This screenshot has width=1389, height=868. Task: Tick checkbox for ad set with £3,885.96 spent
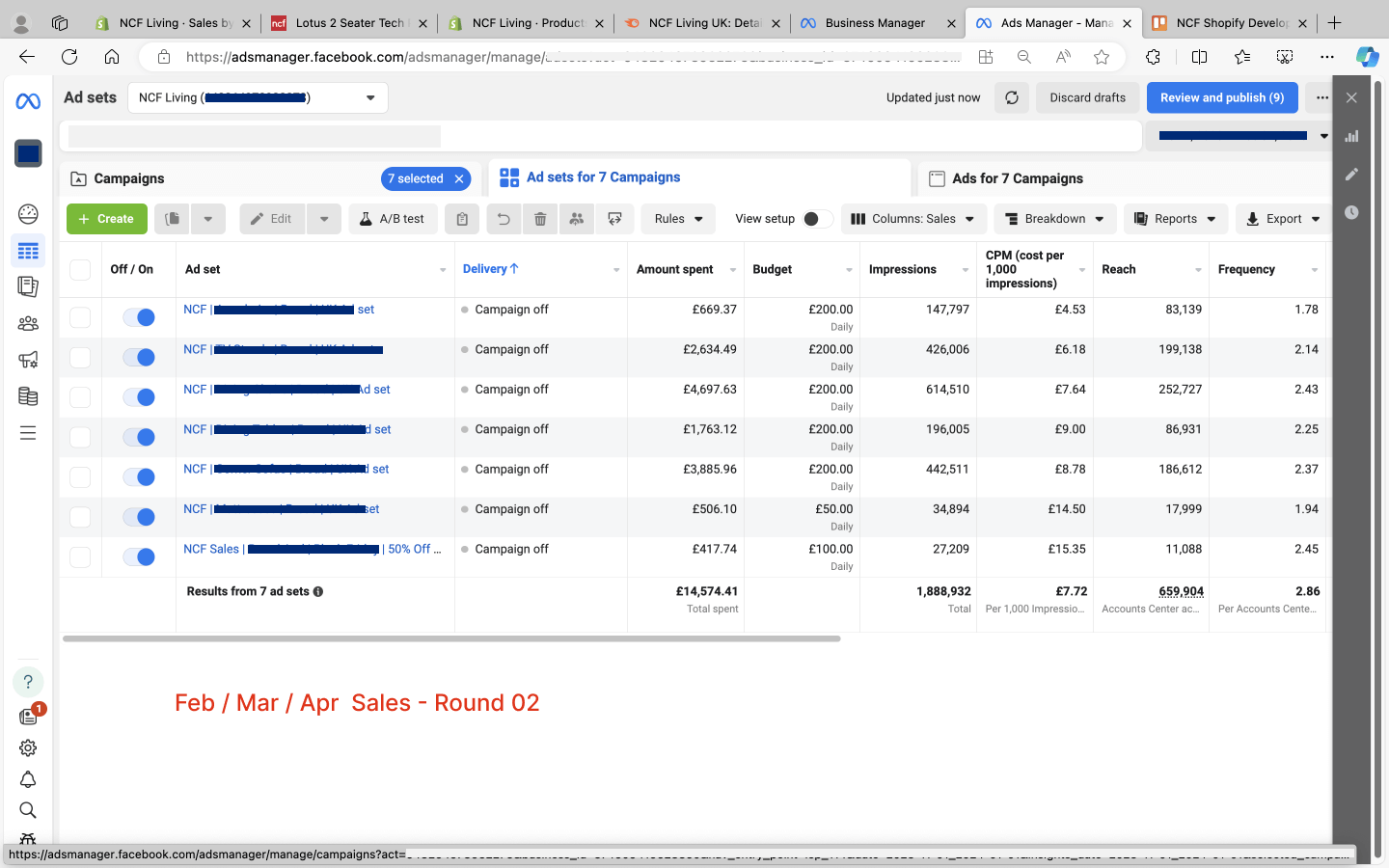[80, 476]
